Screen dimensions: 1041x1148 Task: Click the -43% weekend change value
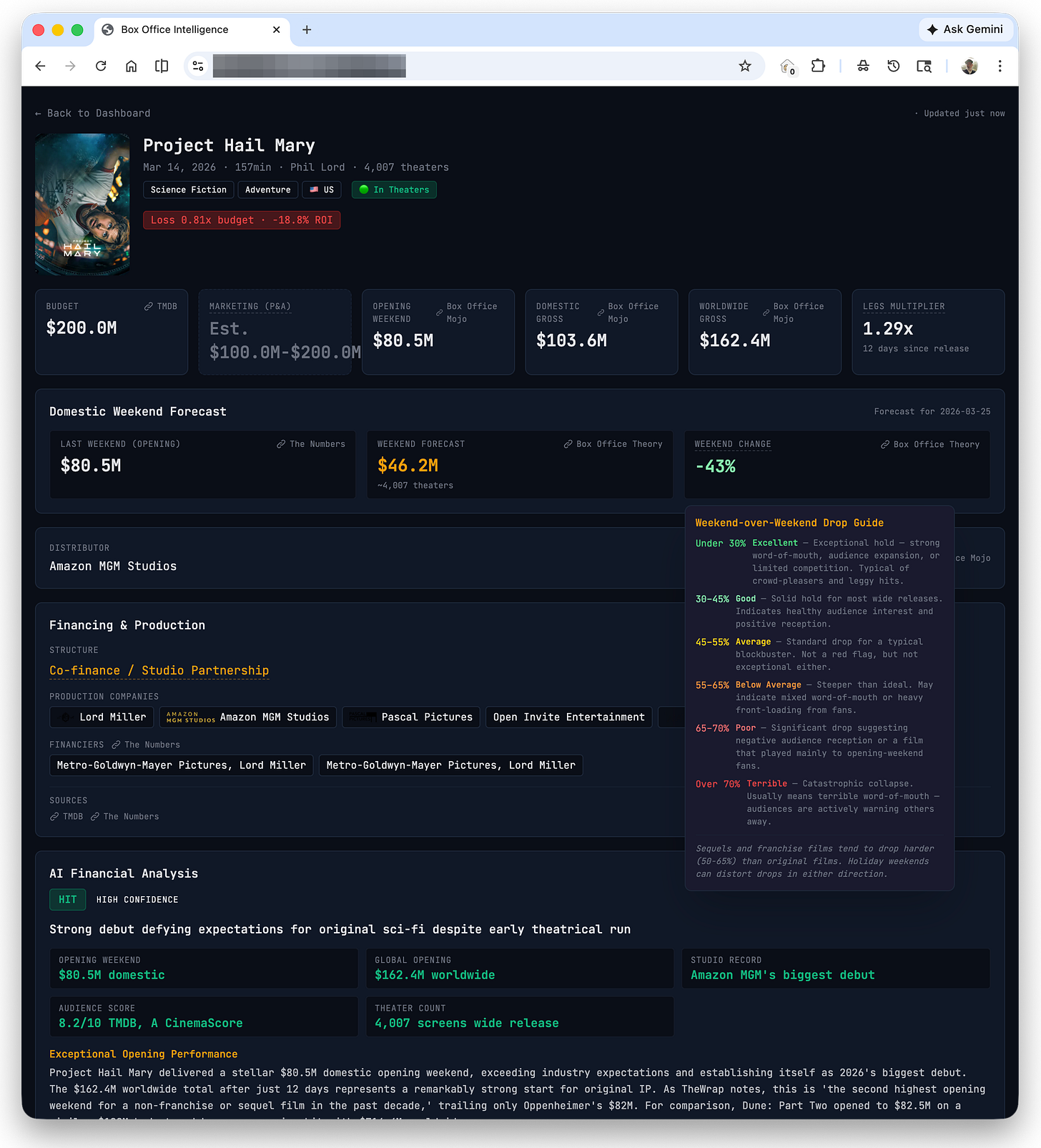point(716,466)
